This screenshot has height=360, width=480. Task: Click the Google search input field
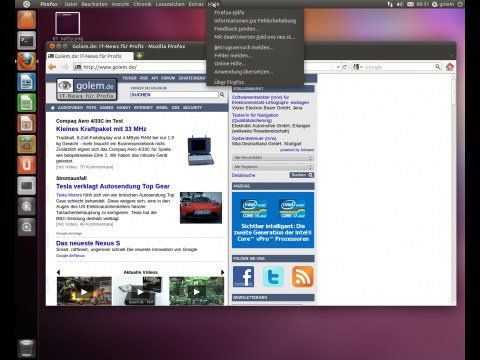[x=399, y=67]
